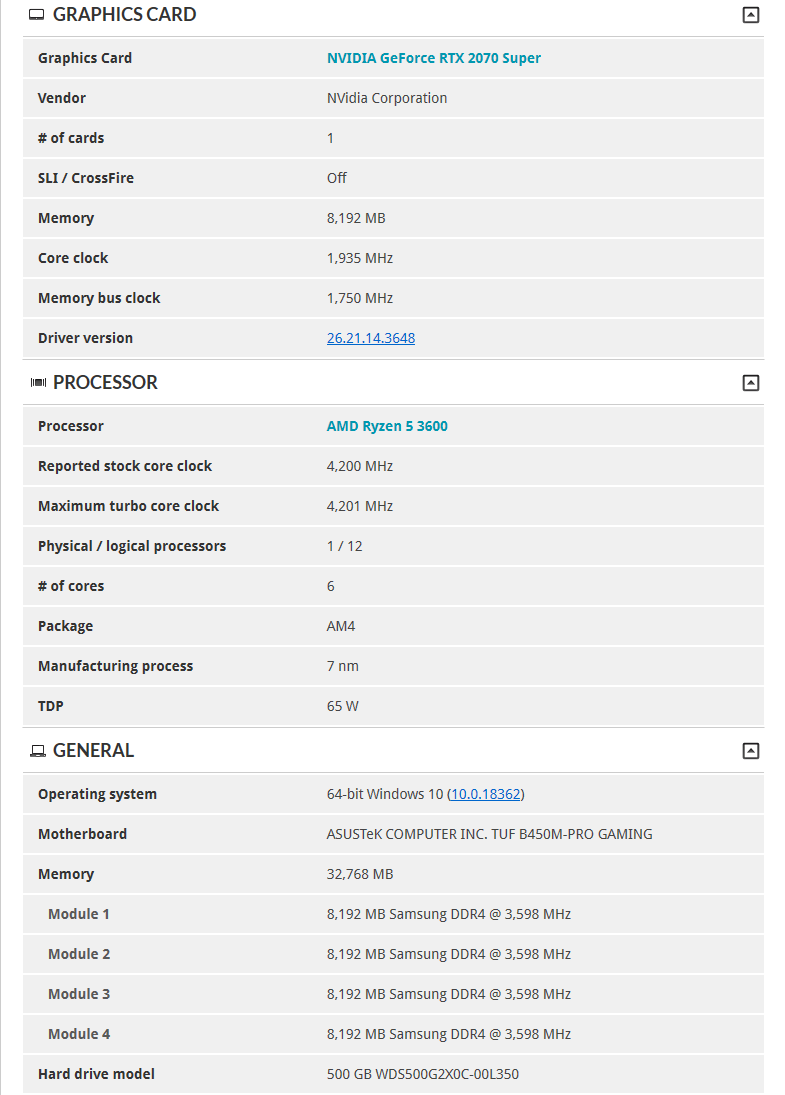Viewport: 785px width, 1095px height.
Task: Click the SLI / CrossFire Off value
Action: (x=337, y=178)
